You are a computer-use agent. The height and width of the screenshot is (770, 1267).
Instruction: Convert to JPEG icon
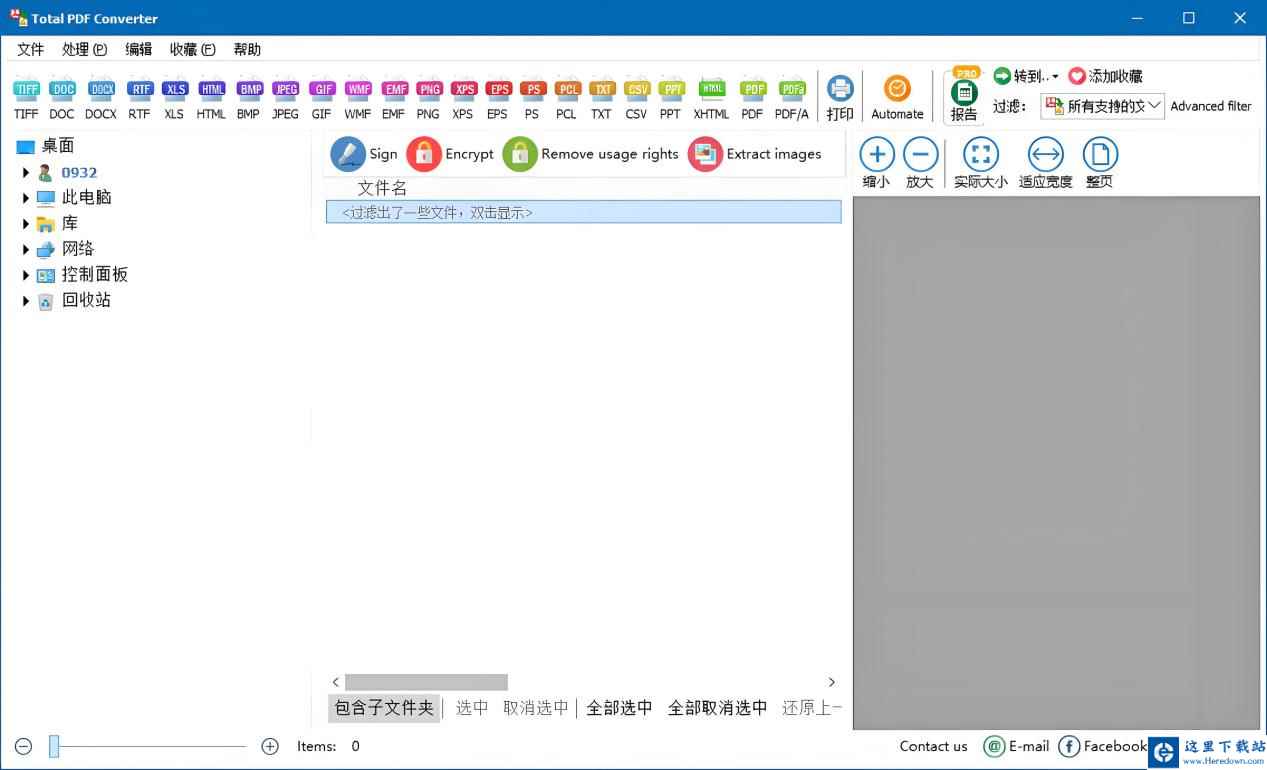(286, 98)
